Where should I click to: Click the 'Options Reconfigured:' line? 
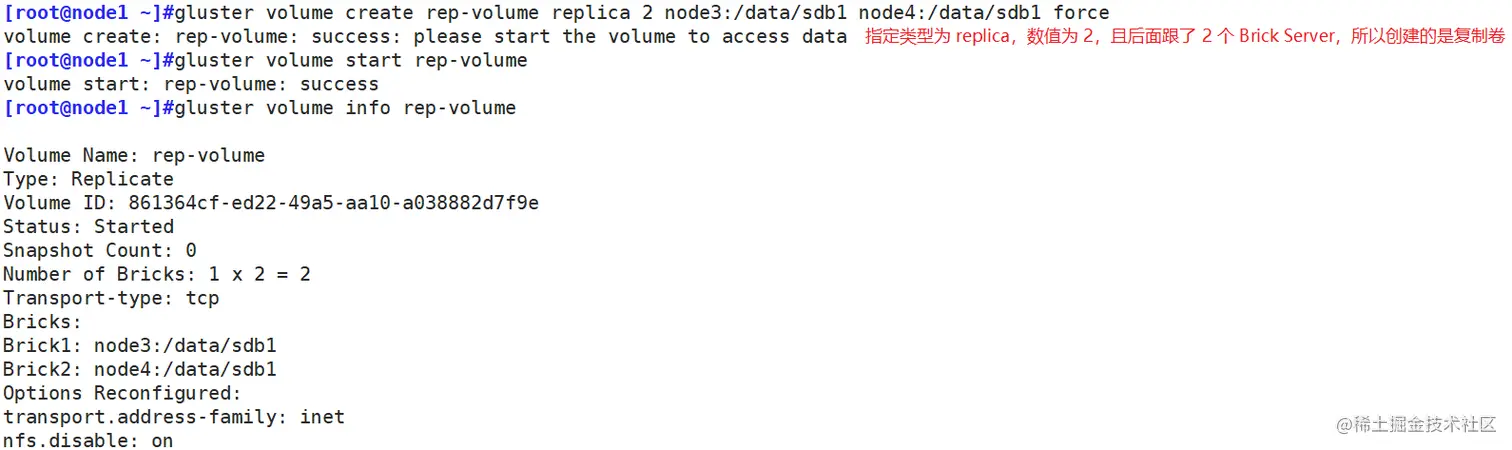[122, 394]
